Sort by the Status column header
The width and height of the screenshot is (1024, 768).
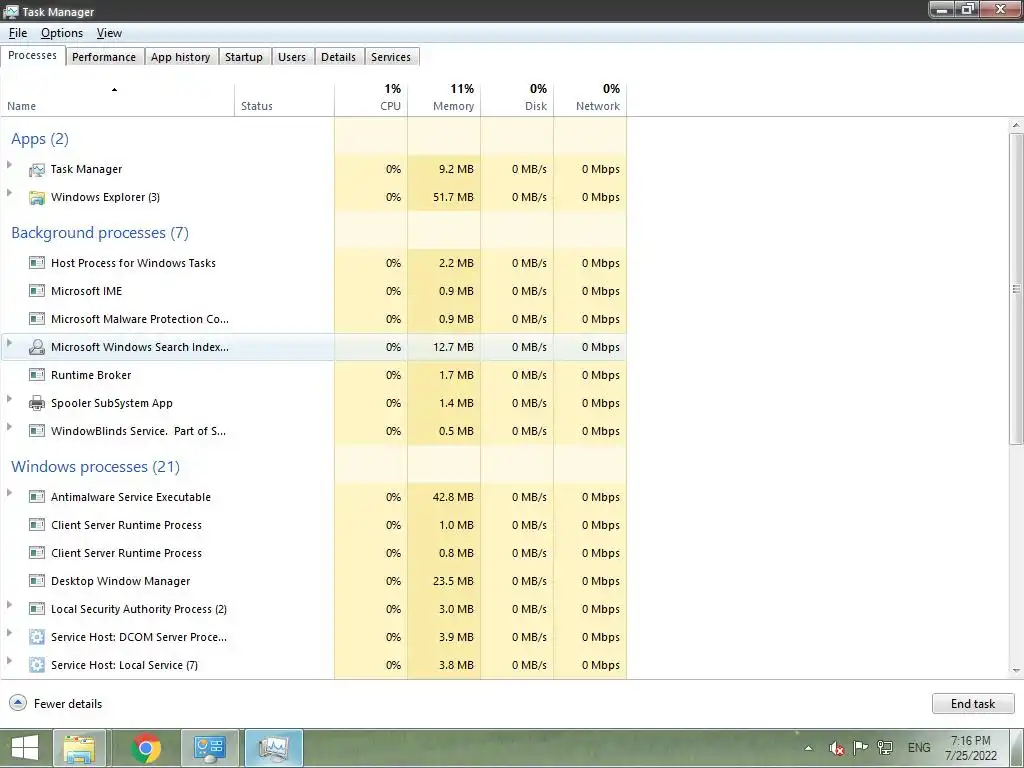pos(284,100)
